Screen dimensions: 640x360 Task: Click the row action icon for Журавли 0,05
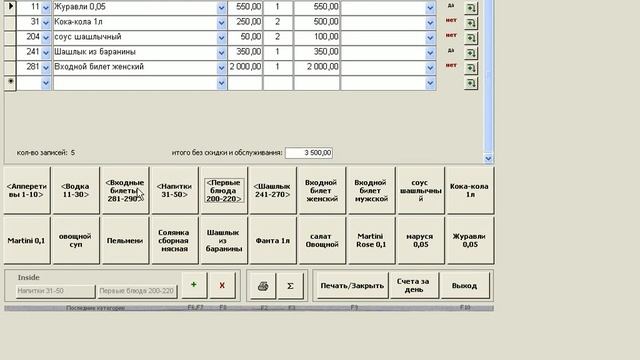(x=471, y=8)
